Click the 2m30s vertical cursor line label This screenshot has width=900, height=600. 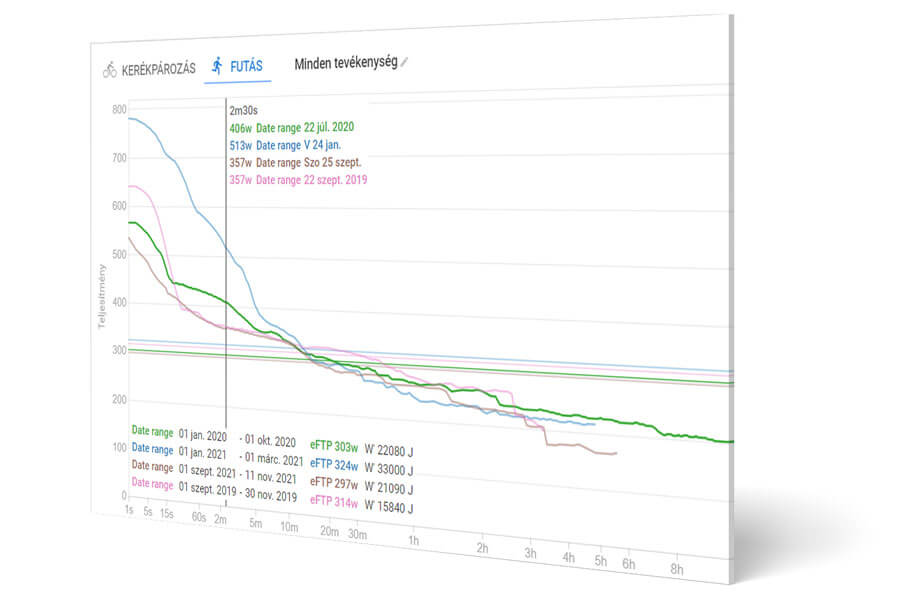(x=245, y=110)
